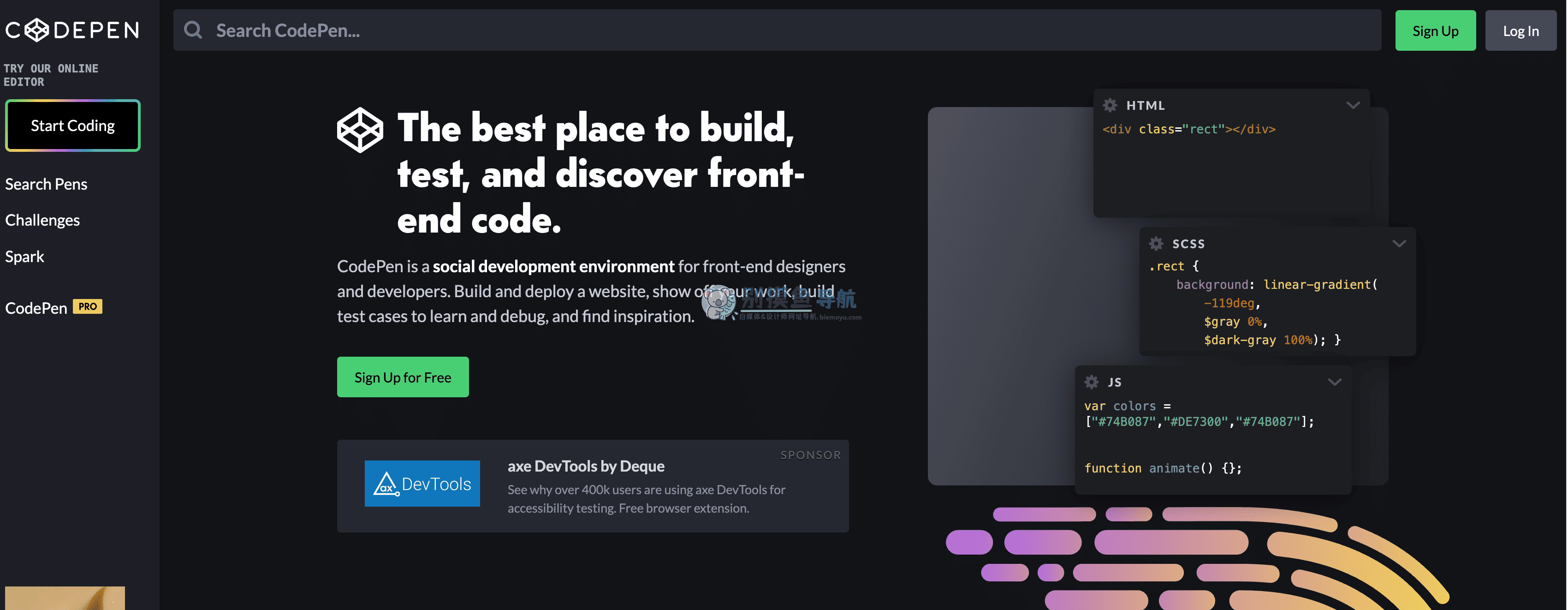
Task: Click the 'var colors =' code line
Action: pyautogui.click(x=1127, y=406)
